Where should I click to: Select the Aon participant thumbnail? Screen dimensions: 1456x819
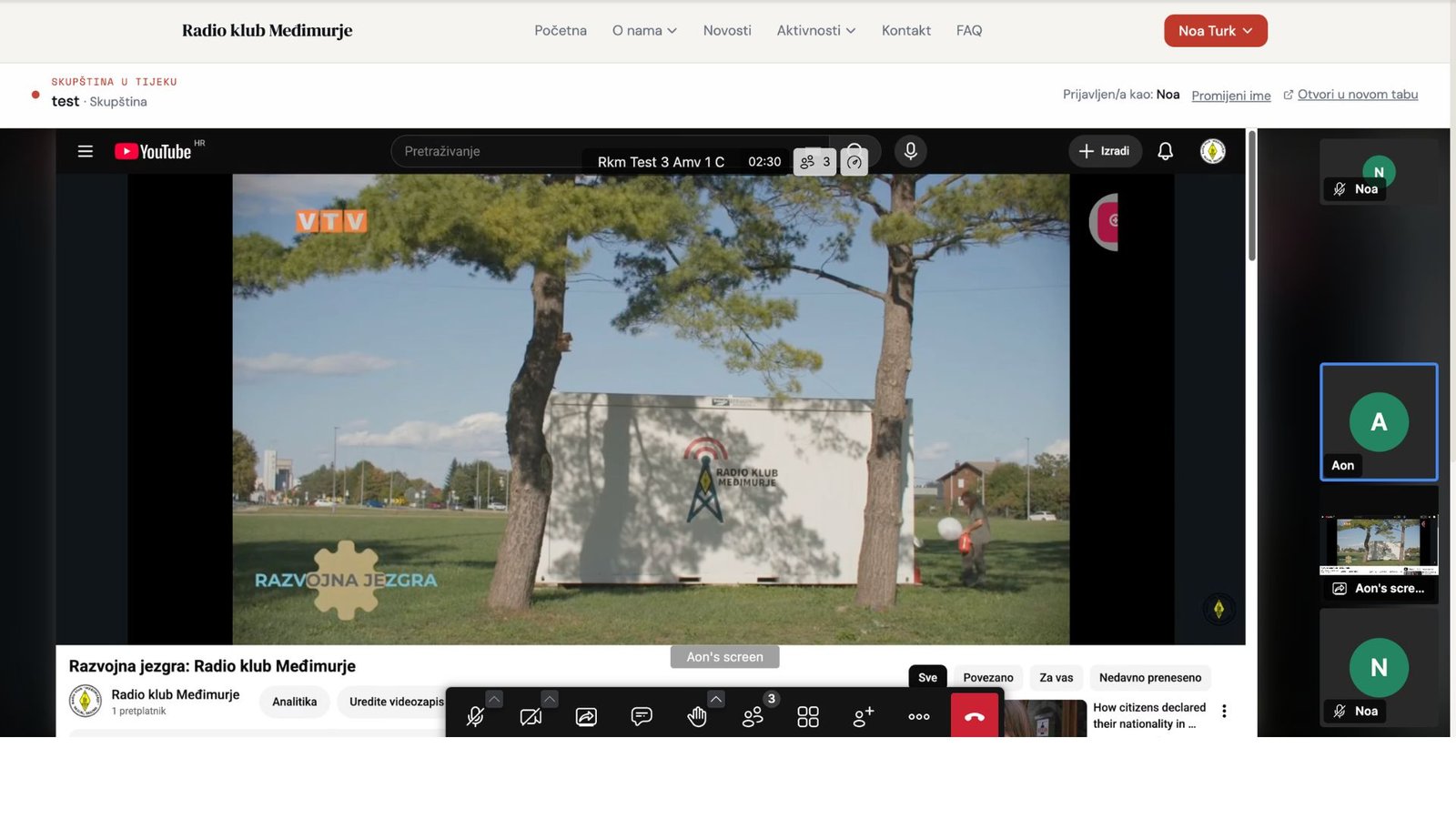[1379, 422]
